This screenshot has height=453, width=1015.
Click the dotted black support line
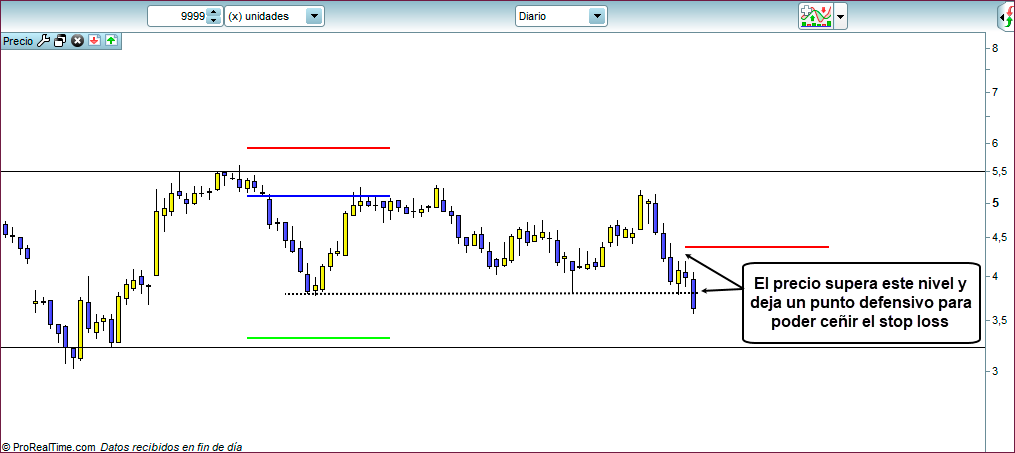tap(450, 293)
